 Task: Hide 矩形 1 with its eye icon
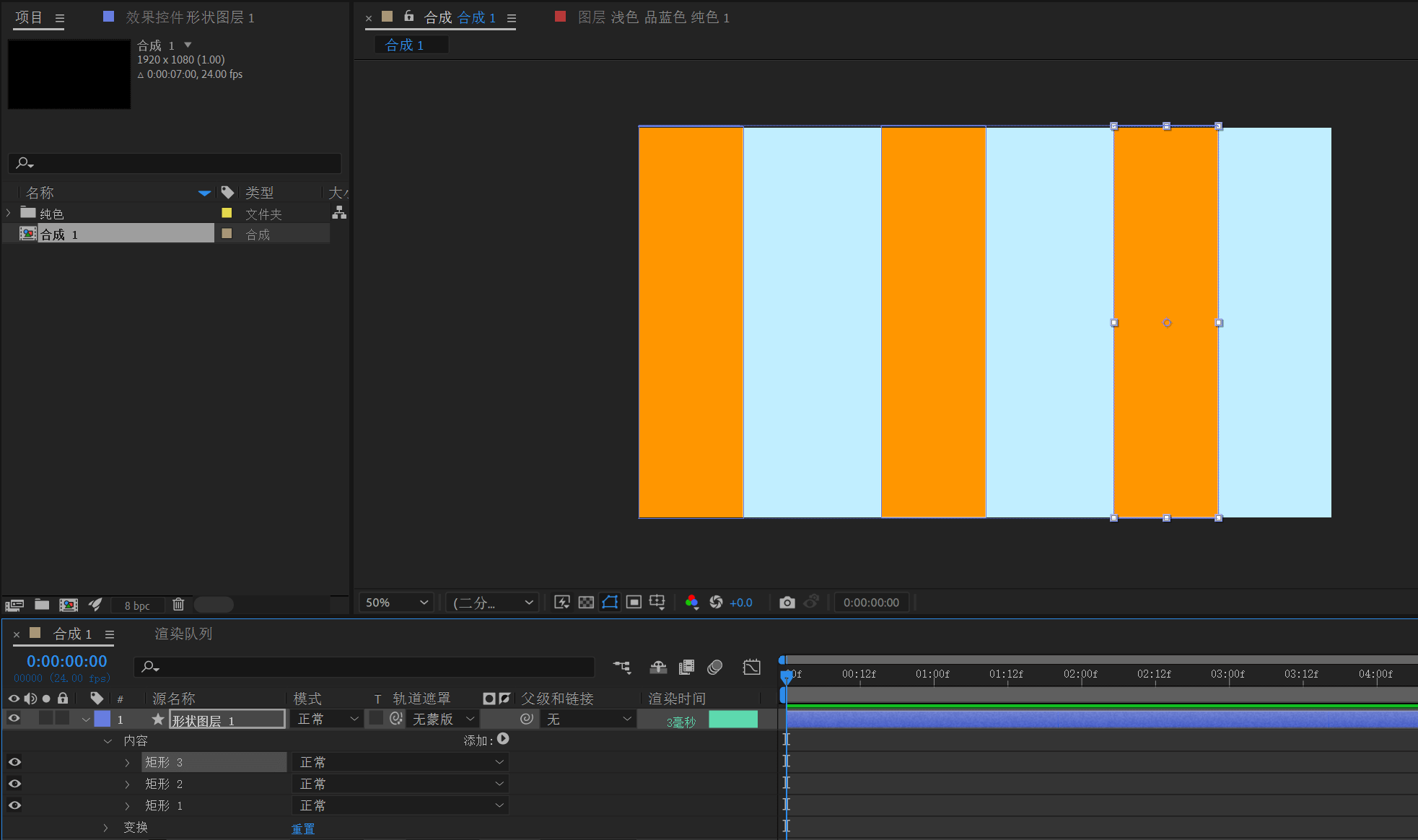click(x=14, y=805)
